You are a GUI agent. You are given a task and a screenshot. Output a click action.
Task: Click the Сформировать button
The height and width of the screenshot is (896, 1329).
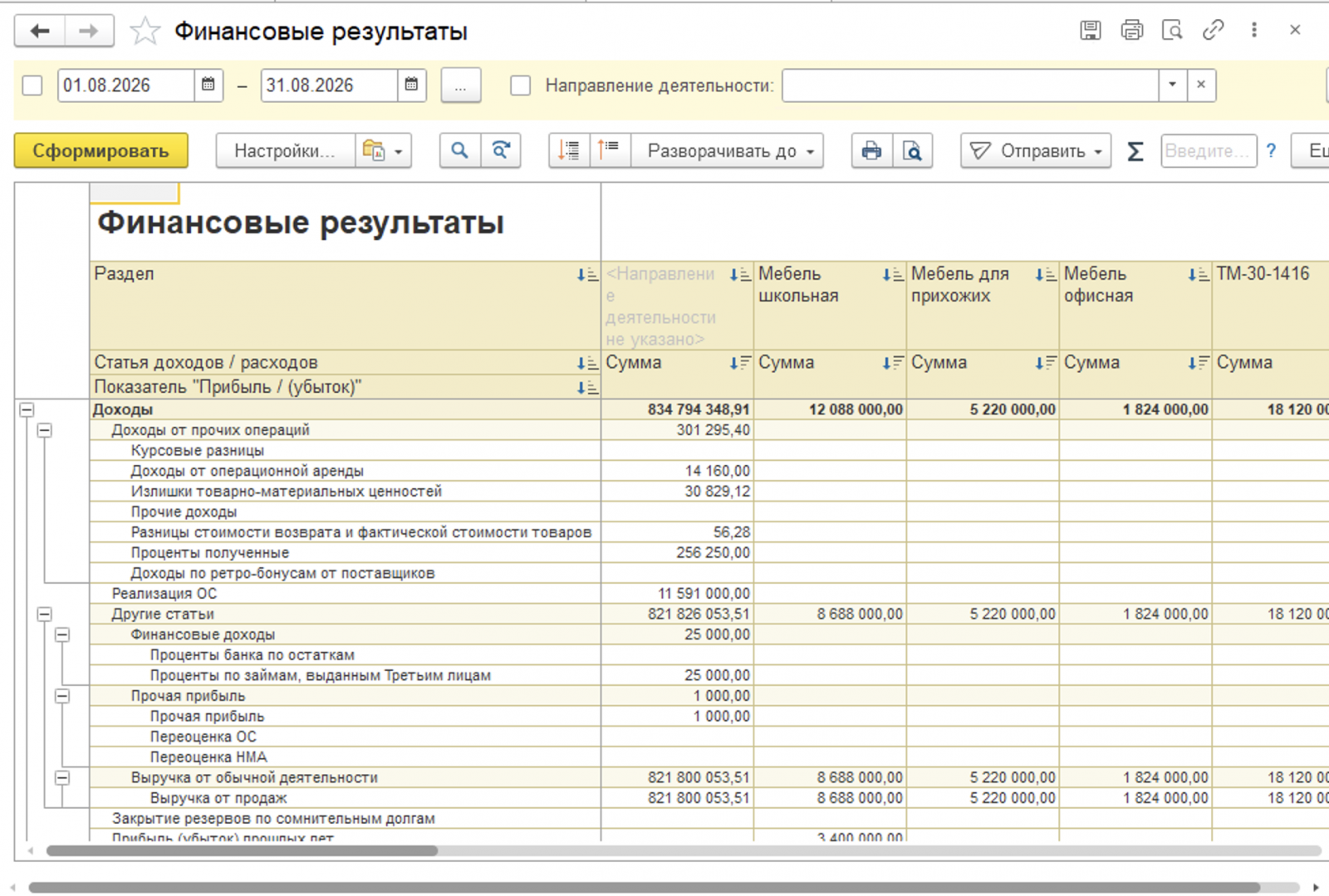(x=101, y=150)
